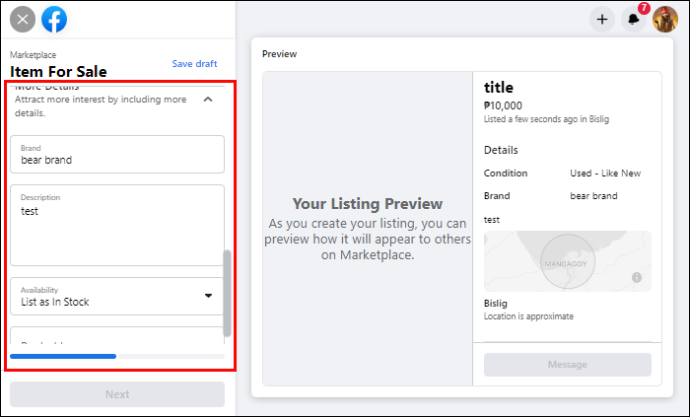Open the Availability dropdown arrow
The width and height of the screenshot is (690, 417).
pyautogui.click(x=208, y=296)
